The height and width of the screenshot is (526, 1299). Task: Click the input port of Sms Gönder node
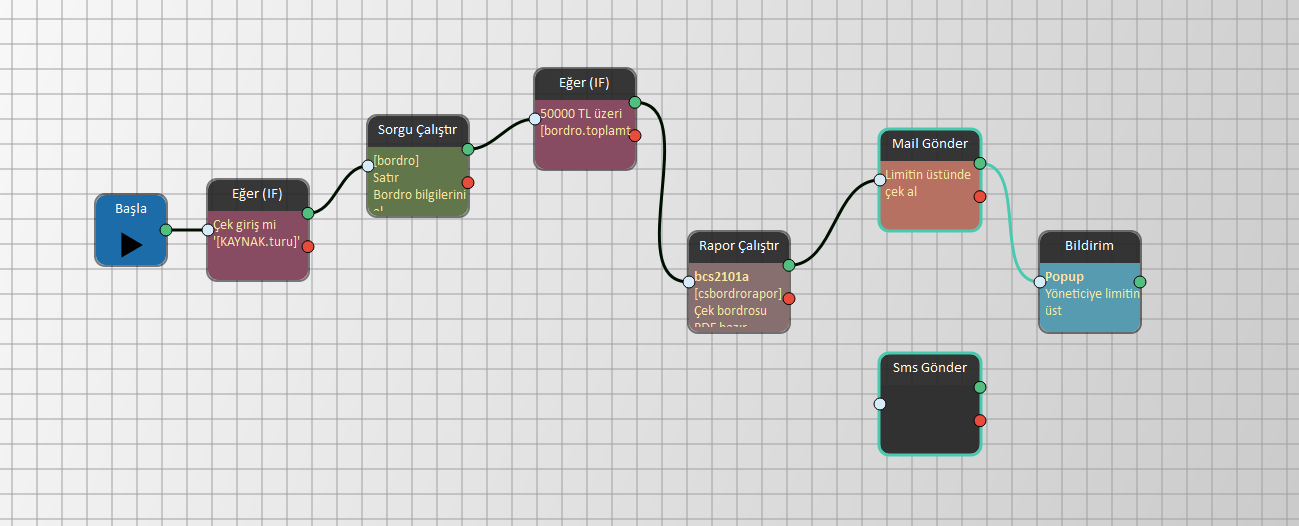tap(880, 404)
